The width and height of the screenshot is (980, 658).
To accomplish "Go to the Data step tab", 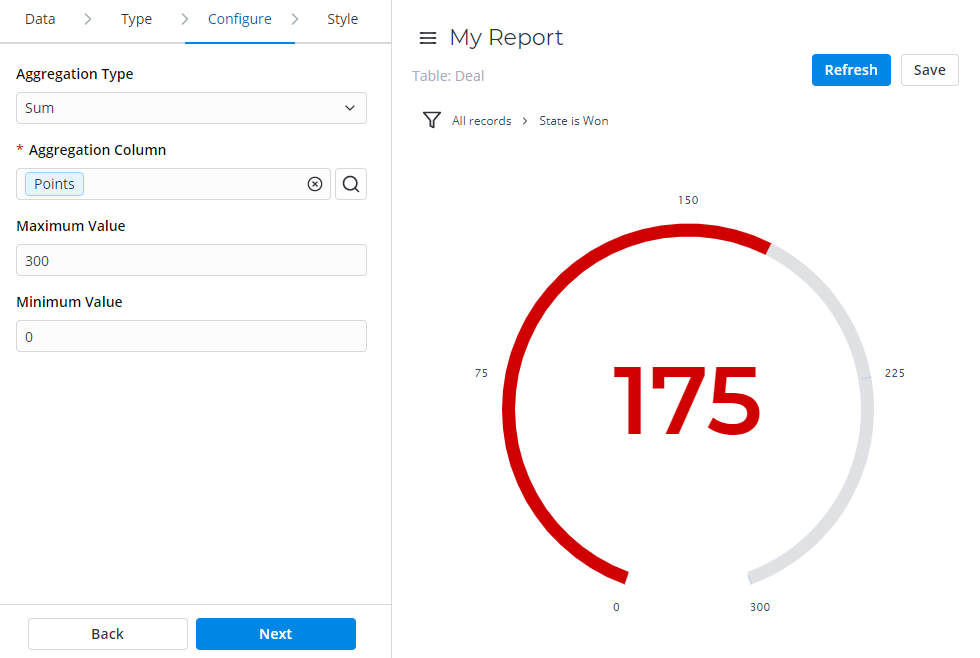I will (x=40, y=19).
